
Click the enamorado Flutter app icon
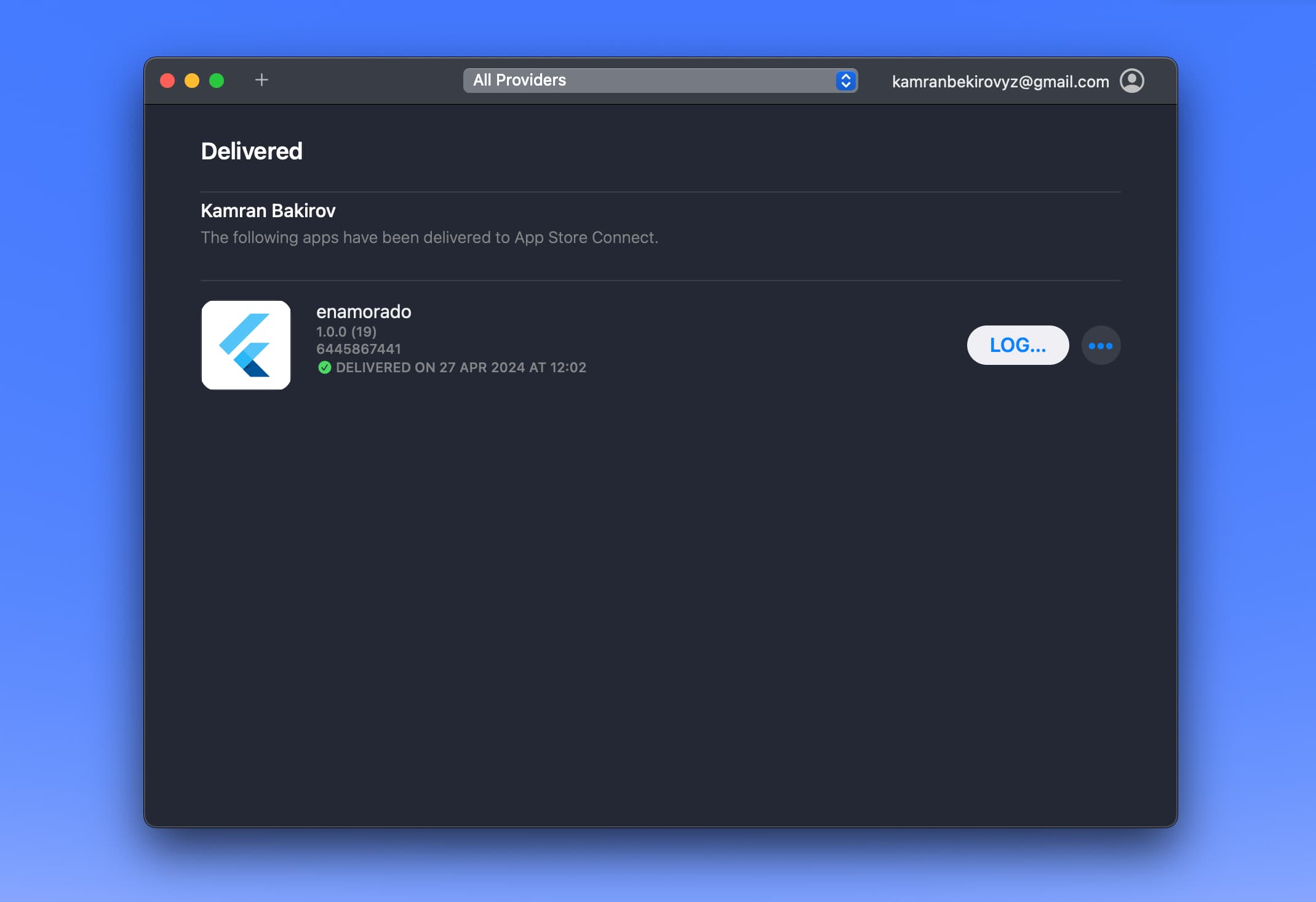(x=246, y=345)
